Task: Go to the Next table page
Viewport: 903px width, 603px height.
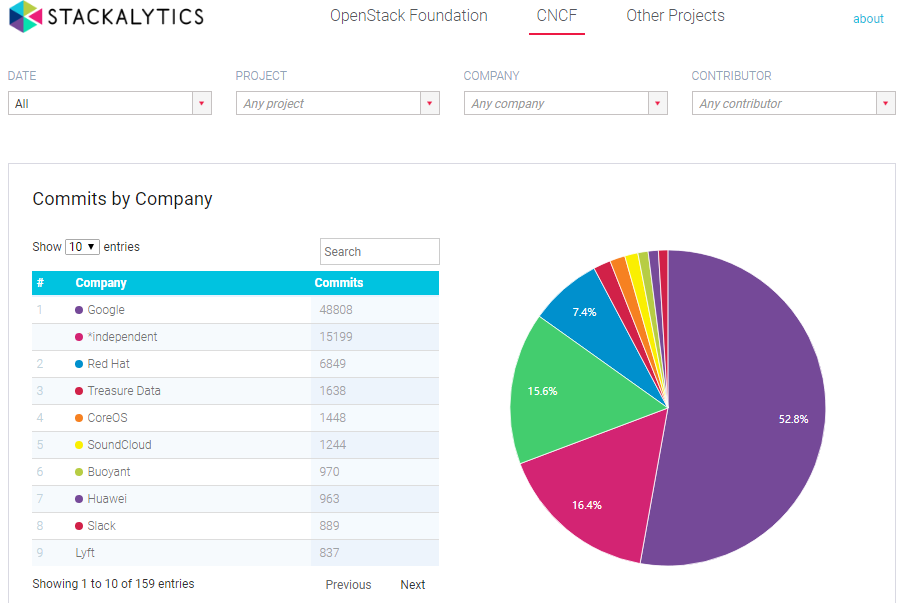Action: coord(412,585)
